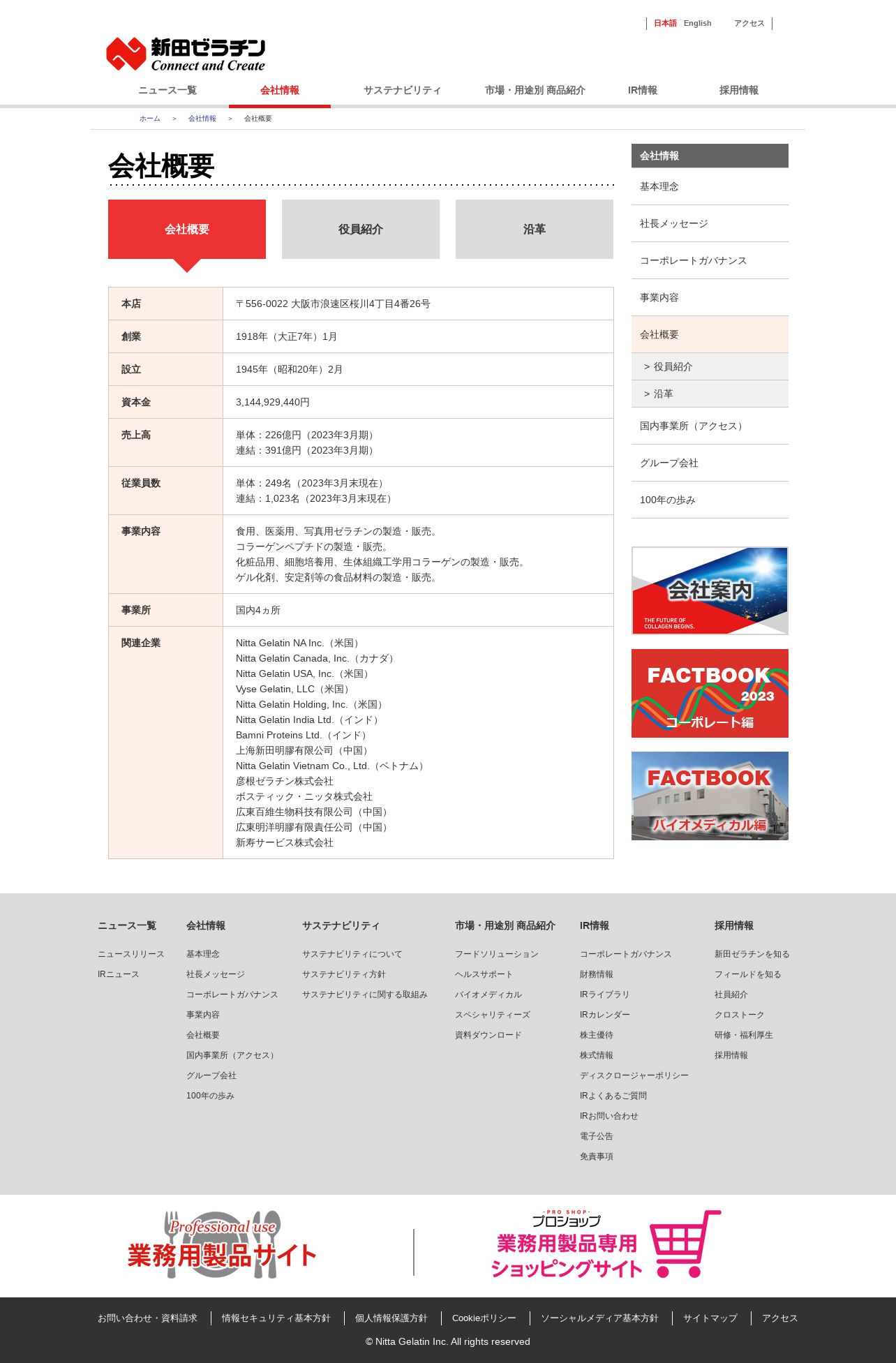Open footer 電子公告 link
Image resolution: width=896 pixels, height=1363 pixels.
(596, 1136)
